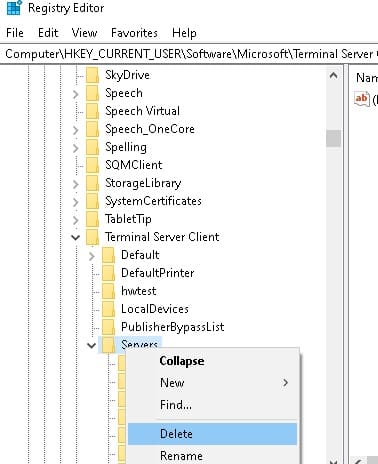
Task: Click the ab string value icon
Action: pos(362,99)
